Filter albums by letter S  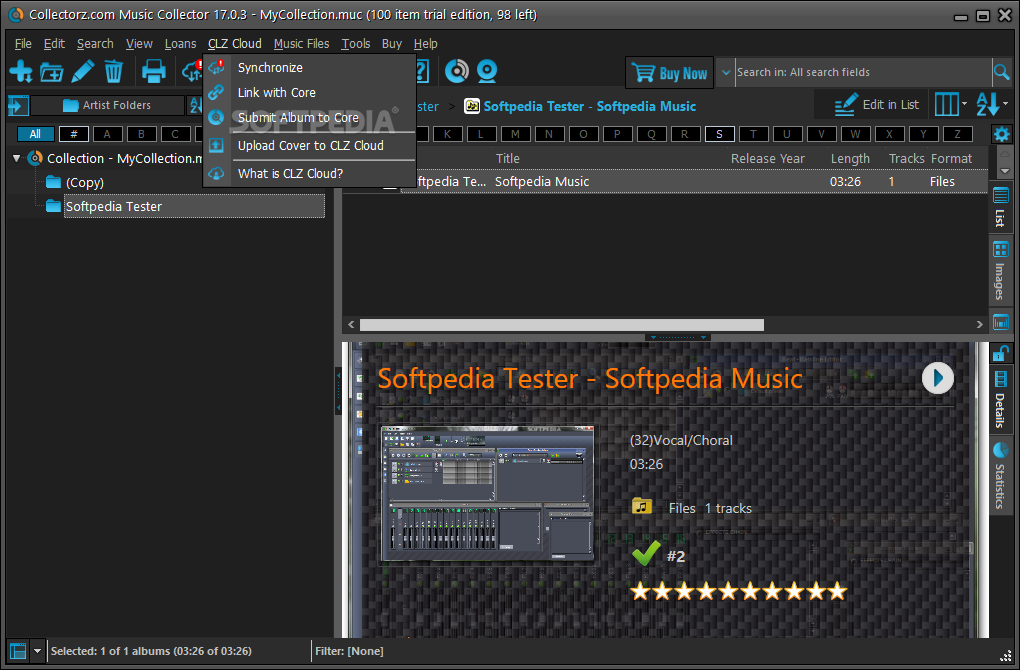click(719, 134)
